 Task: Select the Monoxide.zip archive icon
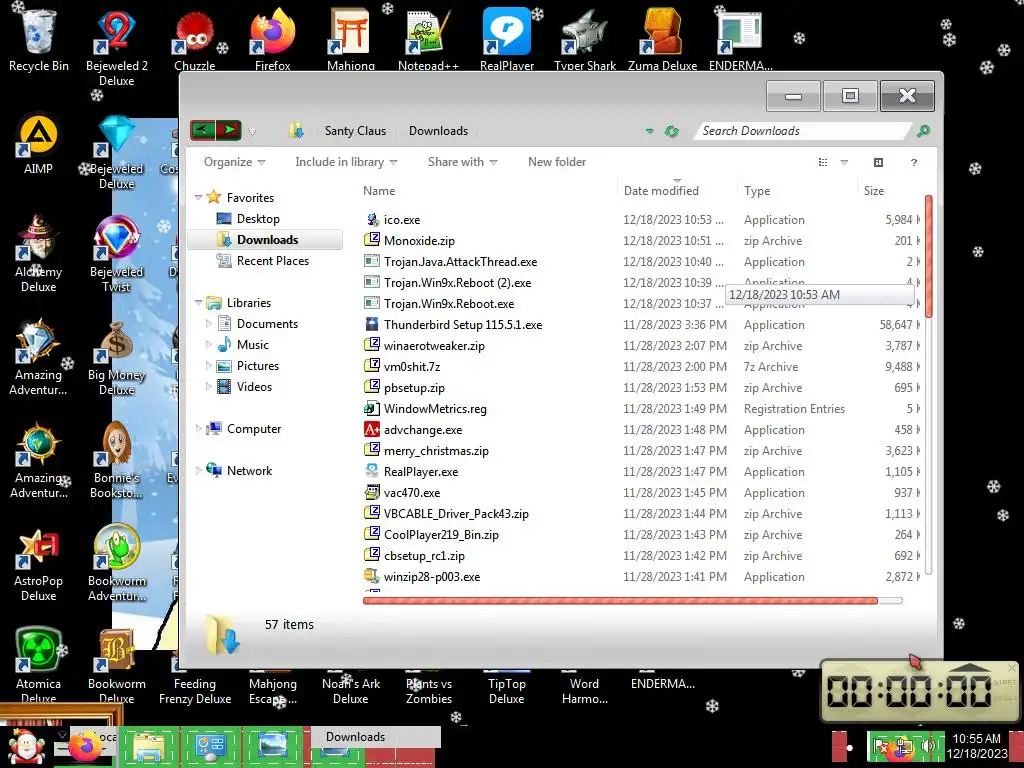coord(372,240)
